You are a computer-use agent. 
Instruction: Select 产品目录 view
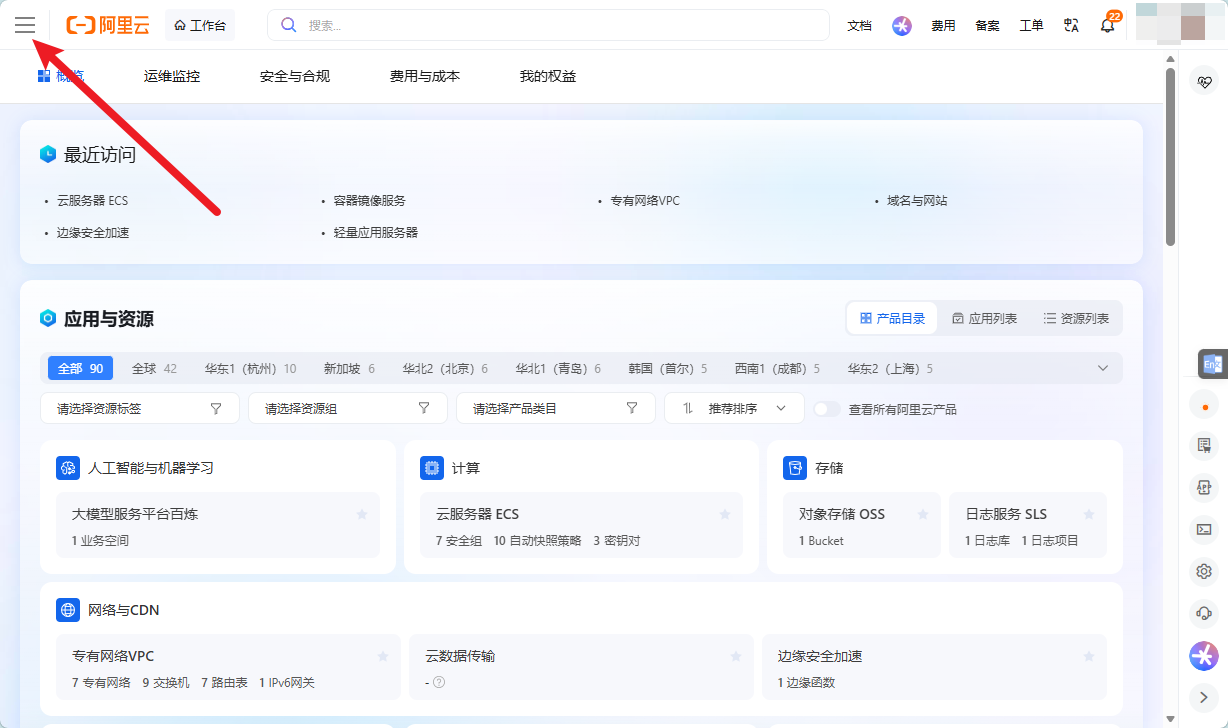[892, 319]
